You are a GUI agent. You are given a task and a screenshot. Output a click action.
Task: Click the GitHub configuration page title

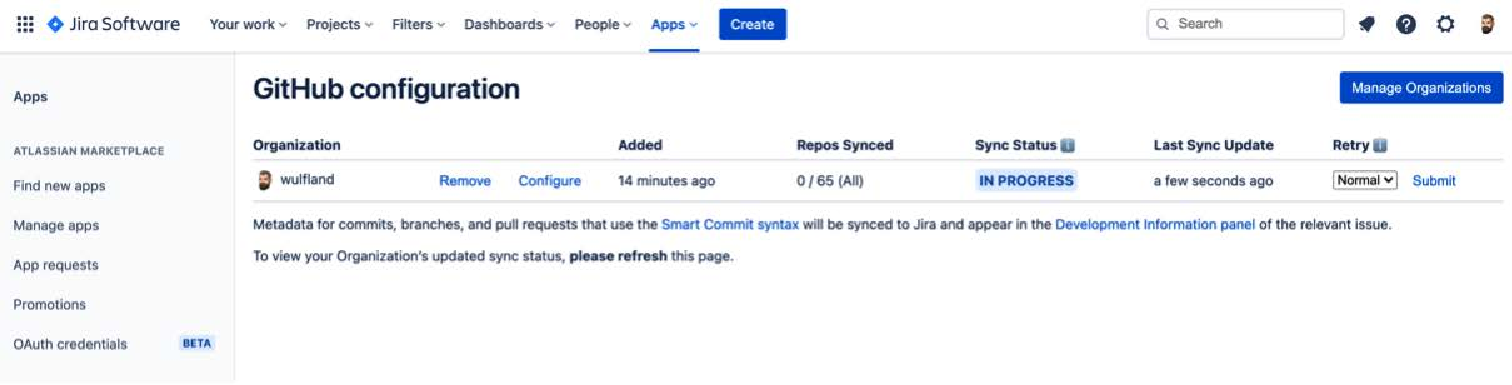point(386,89)
